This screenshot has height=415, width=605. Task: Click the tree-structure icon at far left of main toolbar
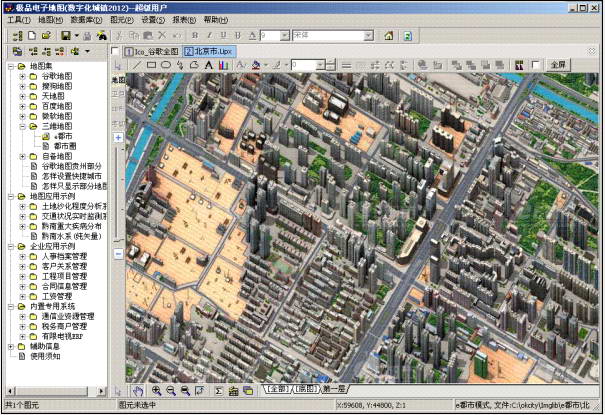(x=17, y=36)
